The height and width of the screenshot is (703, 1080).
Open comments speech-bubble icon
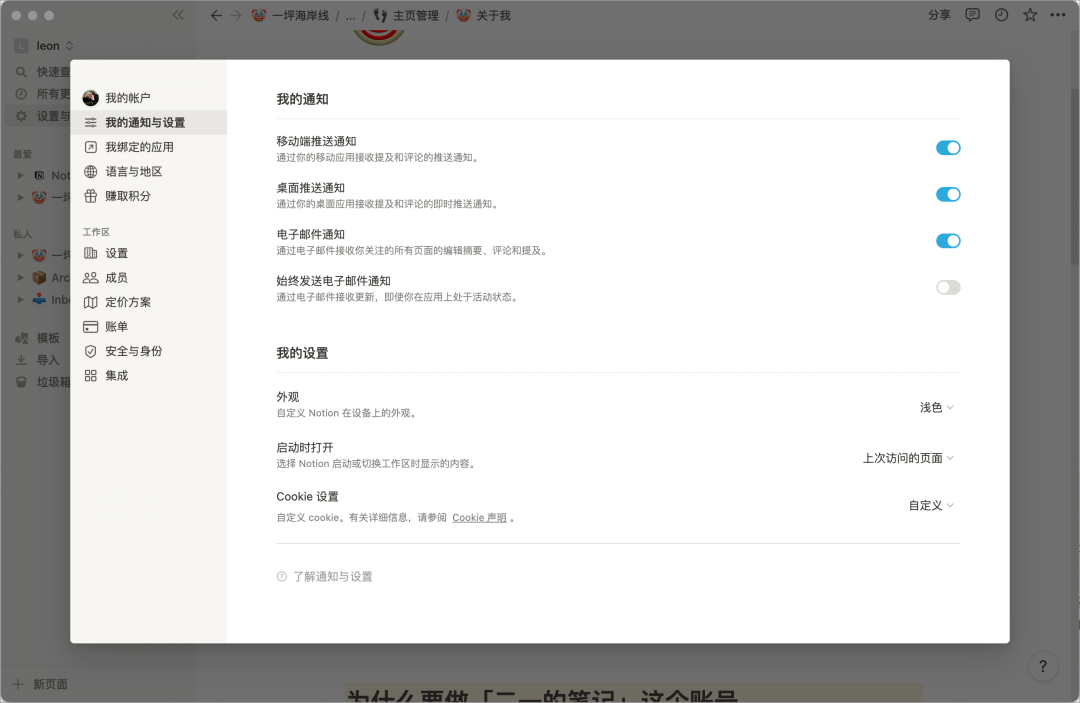coord(973,15)
